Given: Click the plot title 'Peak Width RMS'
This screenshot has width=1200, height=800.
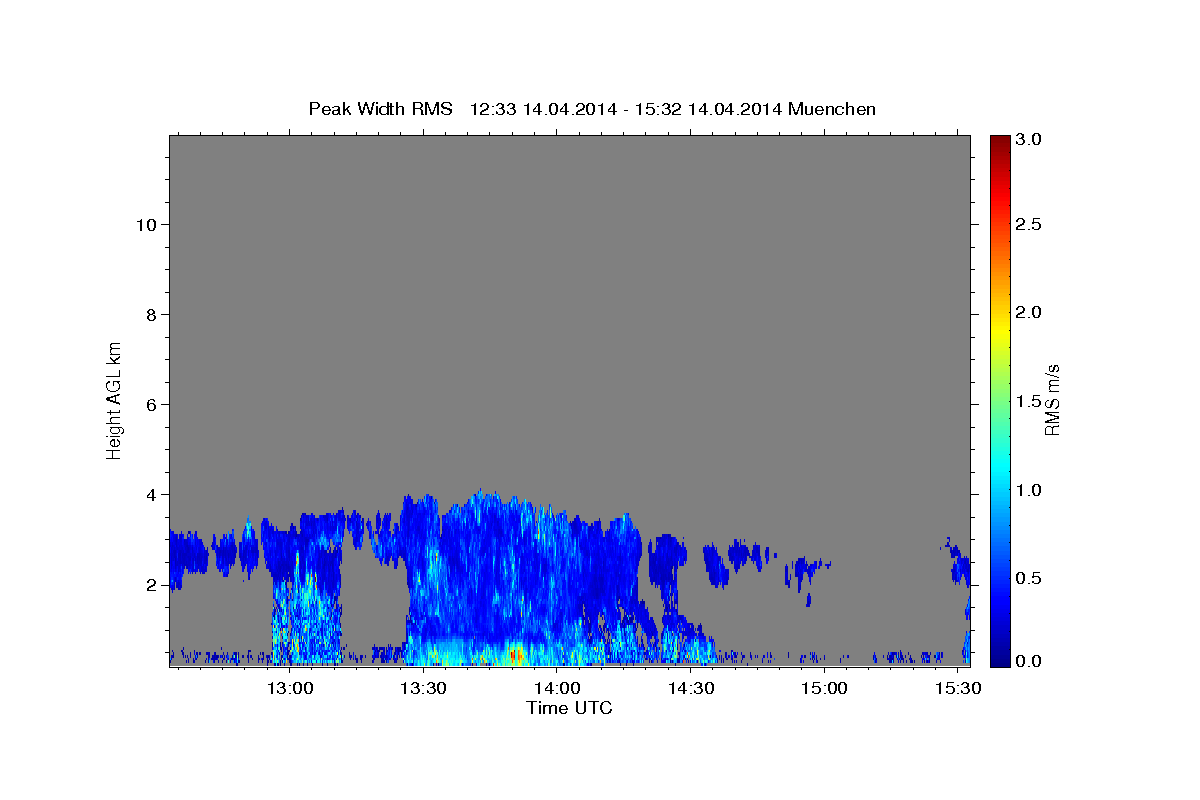Looking at the screenshot, I should pos(380,109).
